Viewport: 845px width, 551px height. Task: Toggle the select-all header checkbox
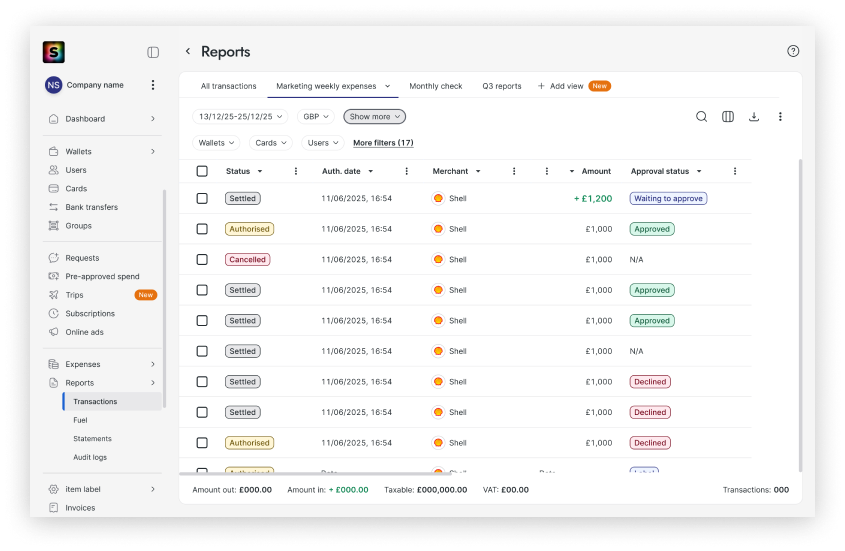tap(202, 171)
